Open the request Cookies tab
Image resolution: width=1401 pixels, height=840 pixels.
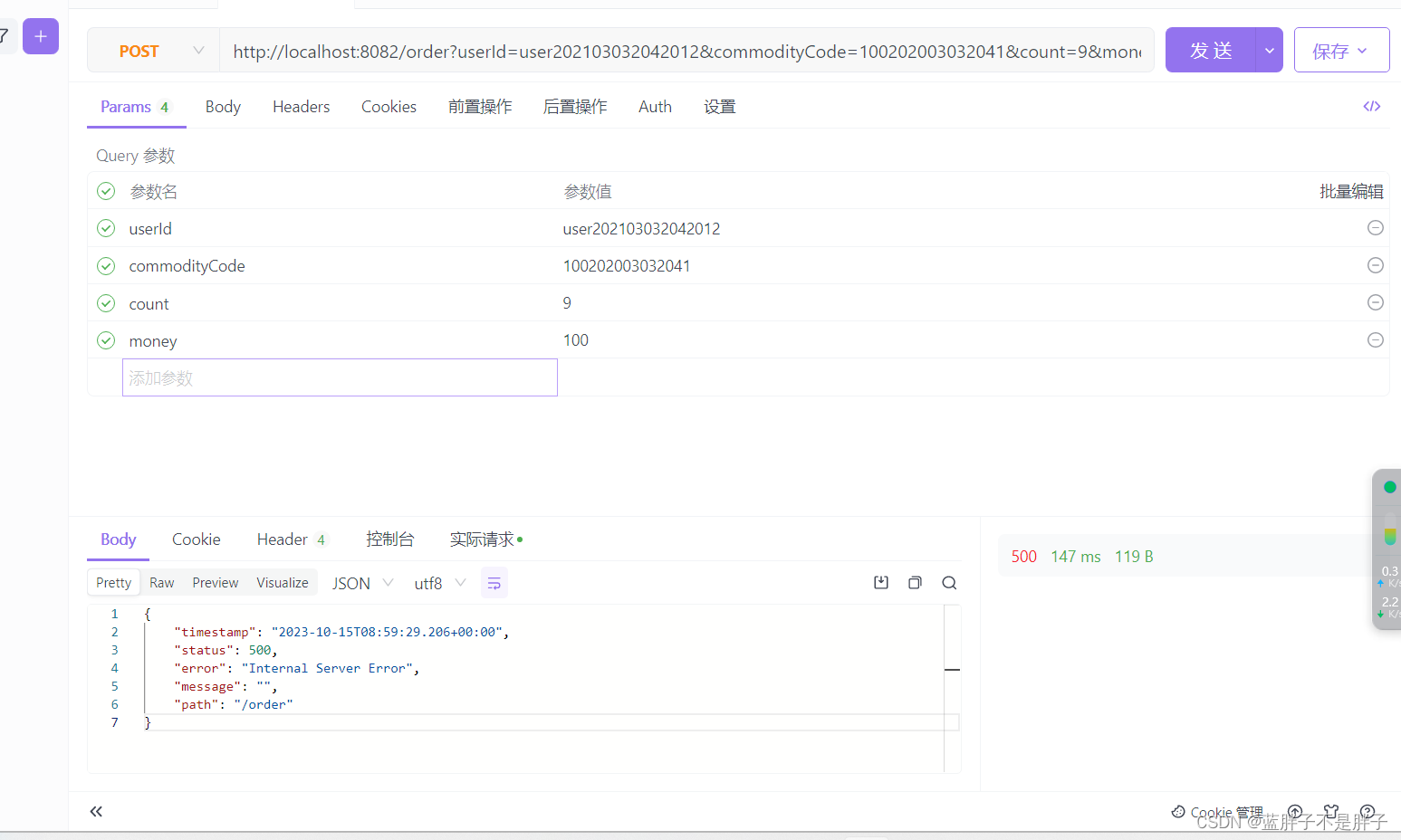[x=389, y=107]
